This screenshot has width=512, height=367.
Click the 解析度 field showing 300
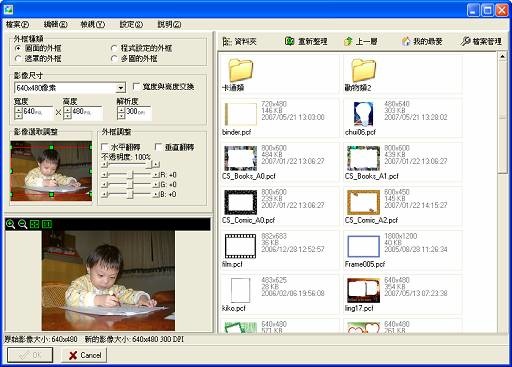[138, 113]
